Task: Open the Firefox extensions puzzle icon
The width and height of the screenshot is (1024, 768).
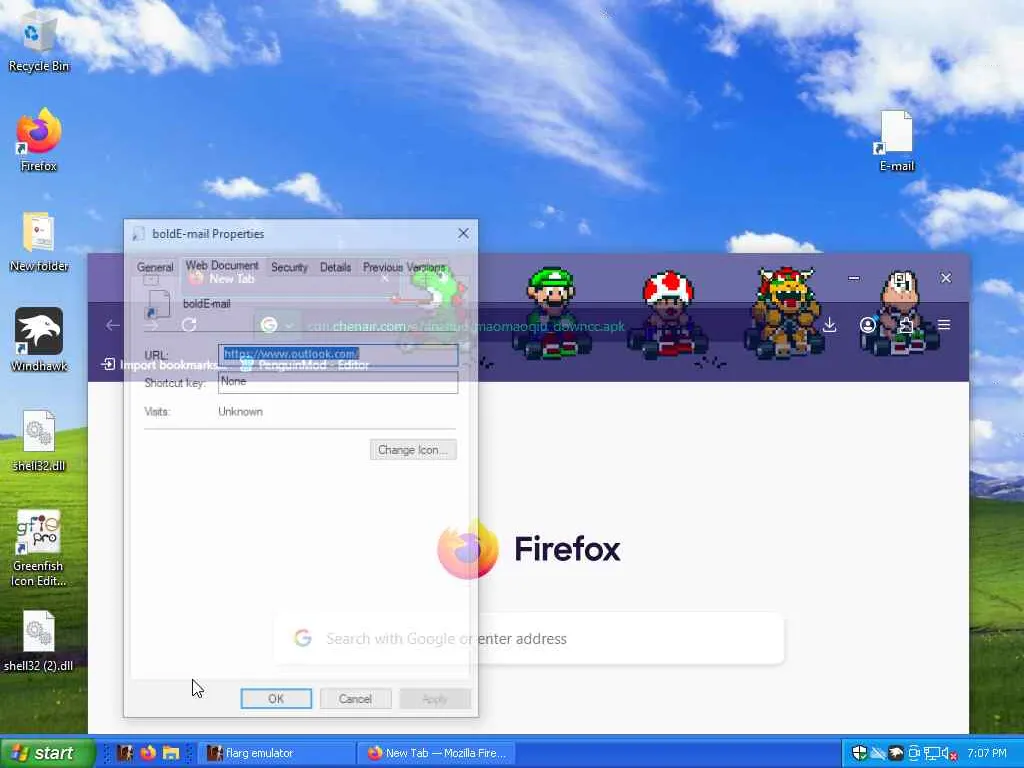Action: tap(906, 325)
